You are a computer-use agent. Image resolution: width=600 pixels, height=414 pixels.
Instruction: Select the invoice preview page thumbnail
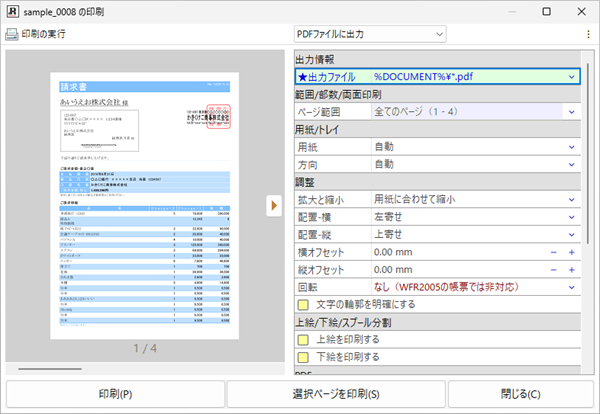(144, 205)
